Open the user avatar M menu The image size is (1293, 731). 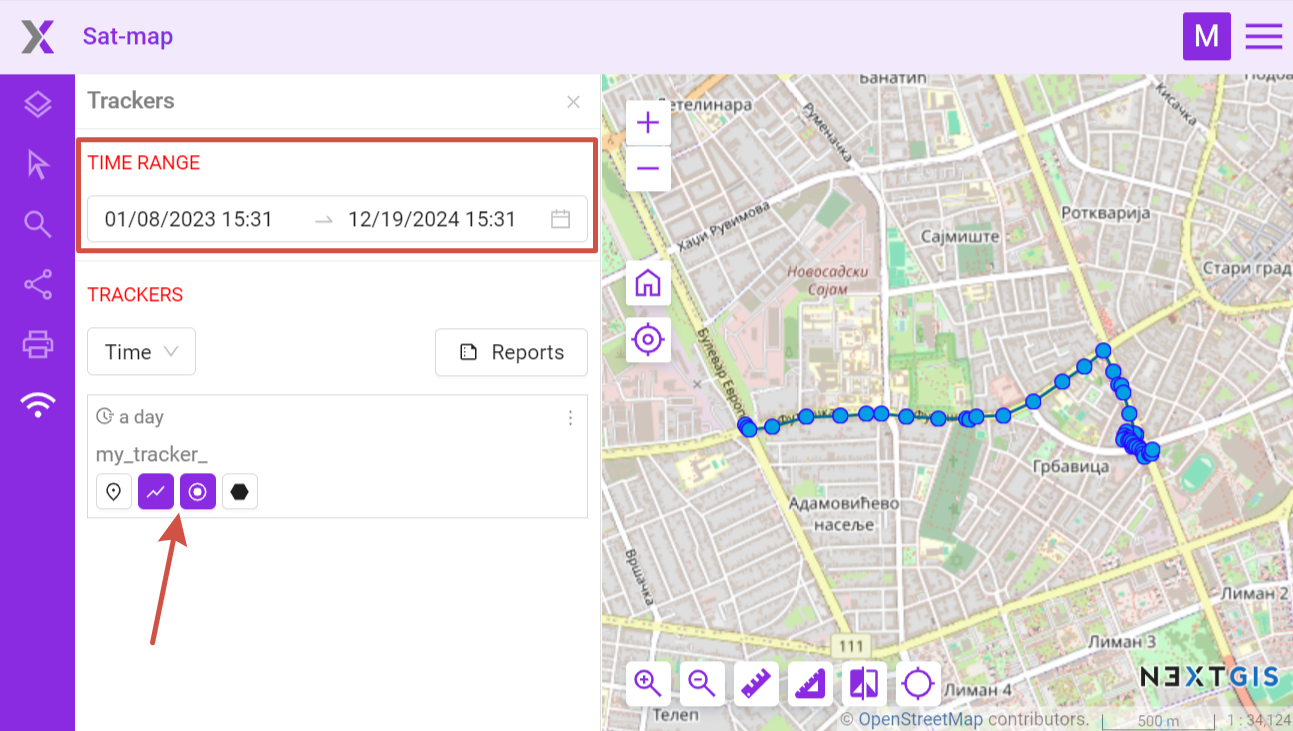pos(1207,37)
